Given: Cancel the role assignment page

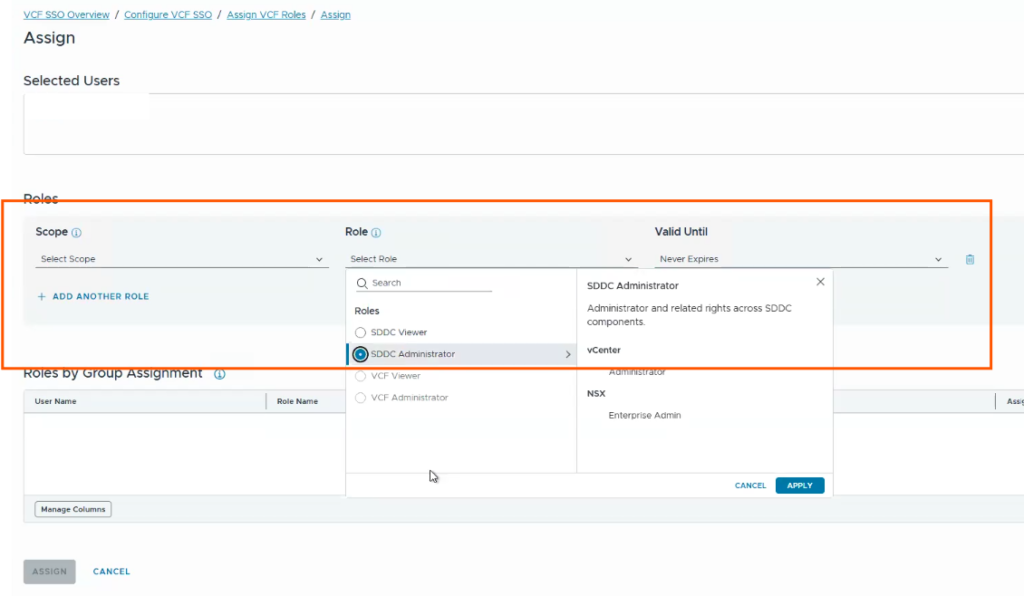Looking at the screenshot, I should (x=111, y=571).
